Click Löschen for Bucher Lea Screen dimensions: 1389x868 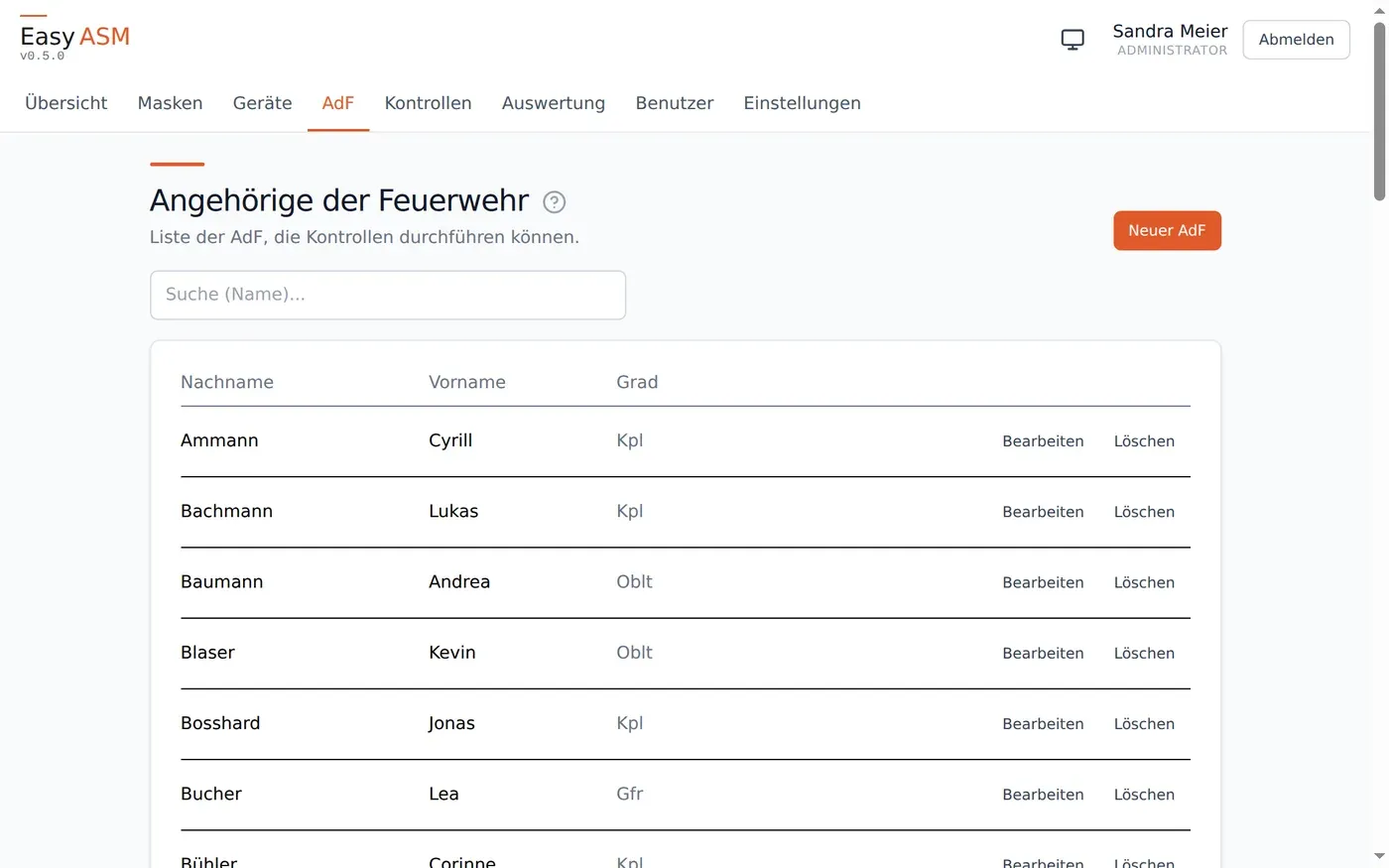pos(1144,795)
